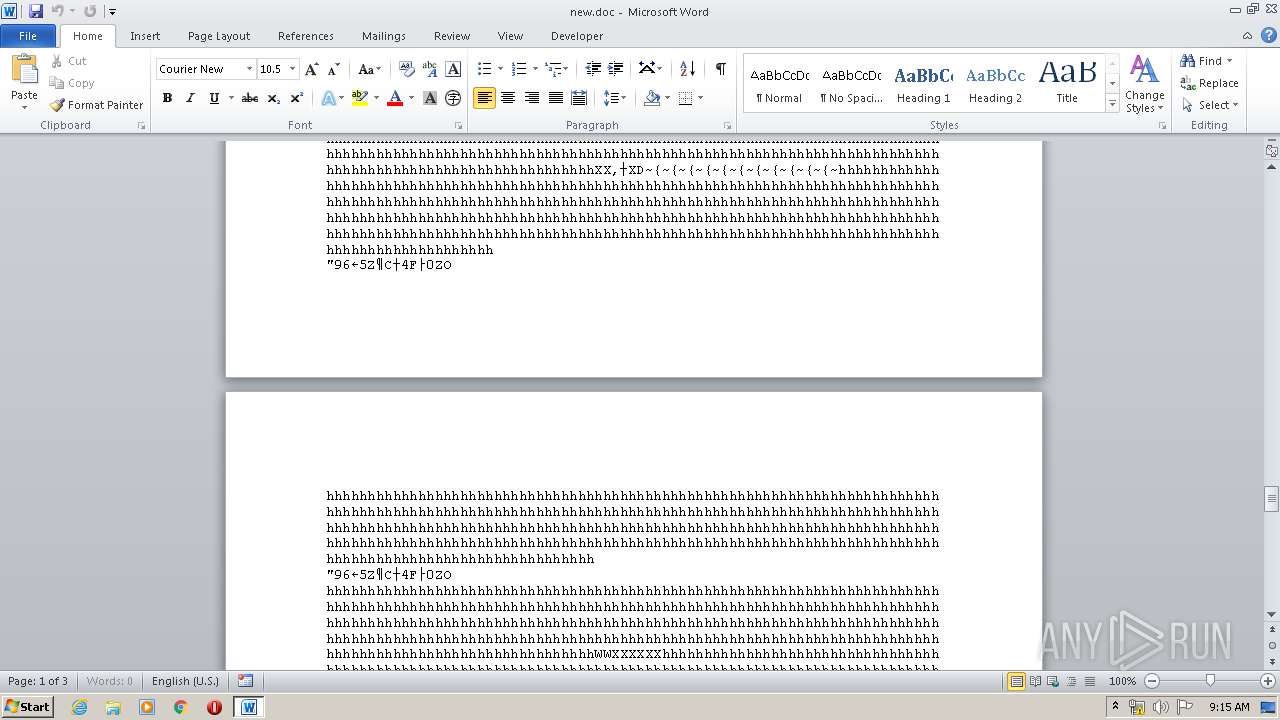Click the zoom slider handle

[1210, 681]
